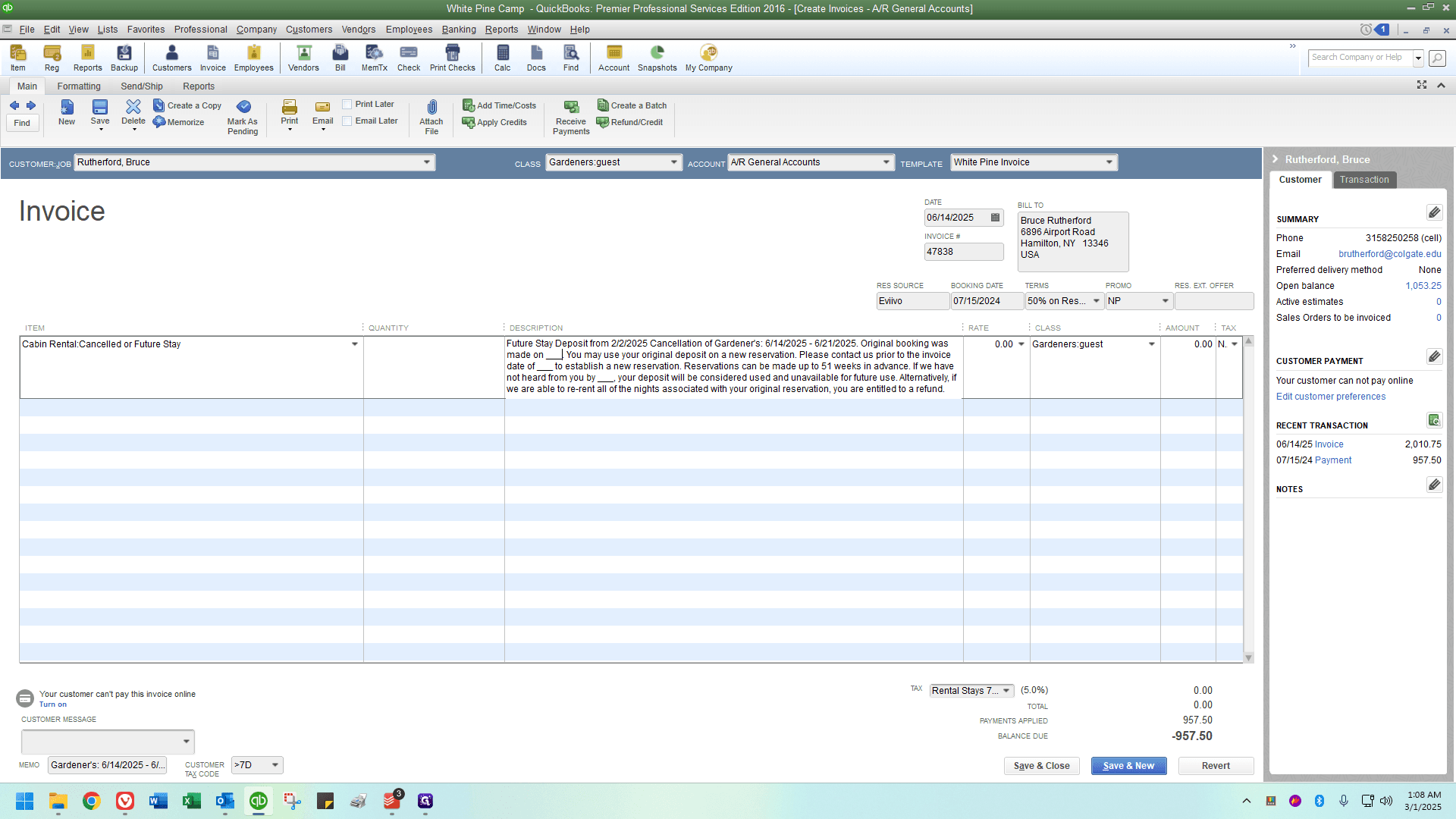Open the Tax item dropdown Rental Stays

tap(1006, 691)
